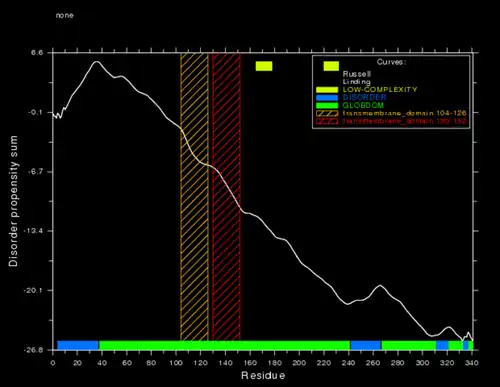Viewport: 500px width, 387px height.
Task: Click the Disorder propensity sum axis title
Action: tap(13, 201)
